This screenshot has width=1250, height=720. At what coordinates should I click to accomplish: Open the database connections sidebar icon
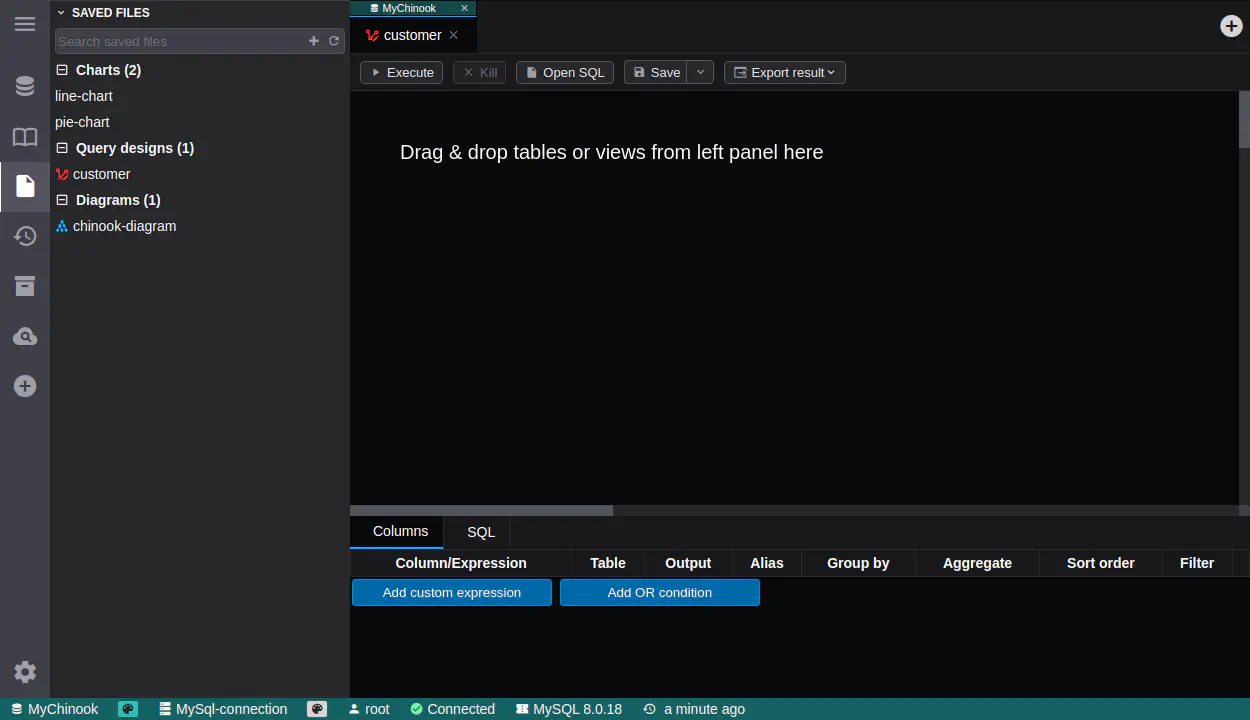[25, 86]
